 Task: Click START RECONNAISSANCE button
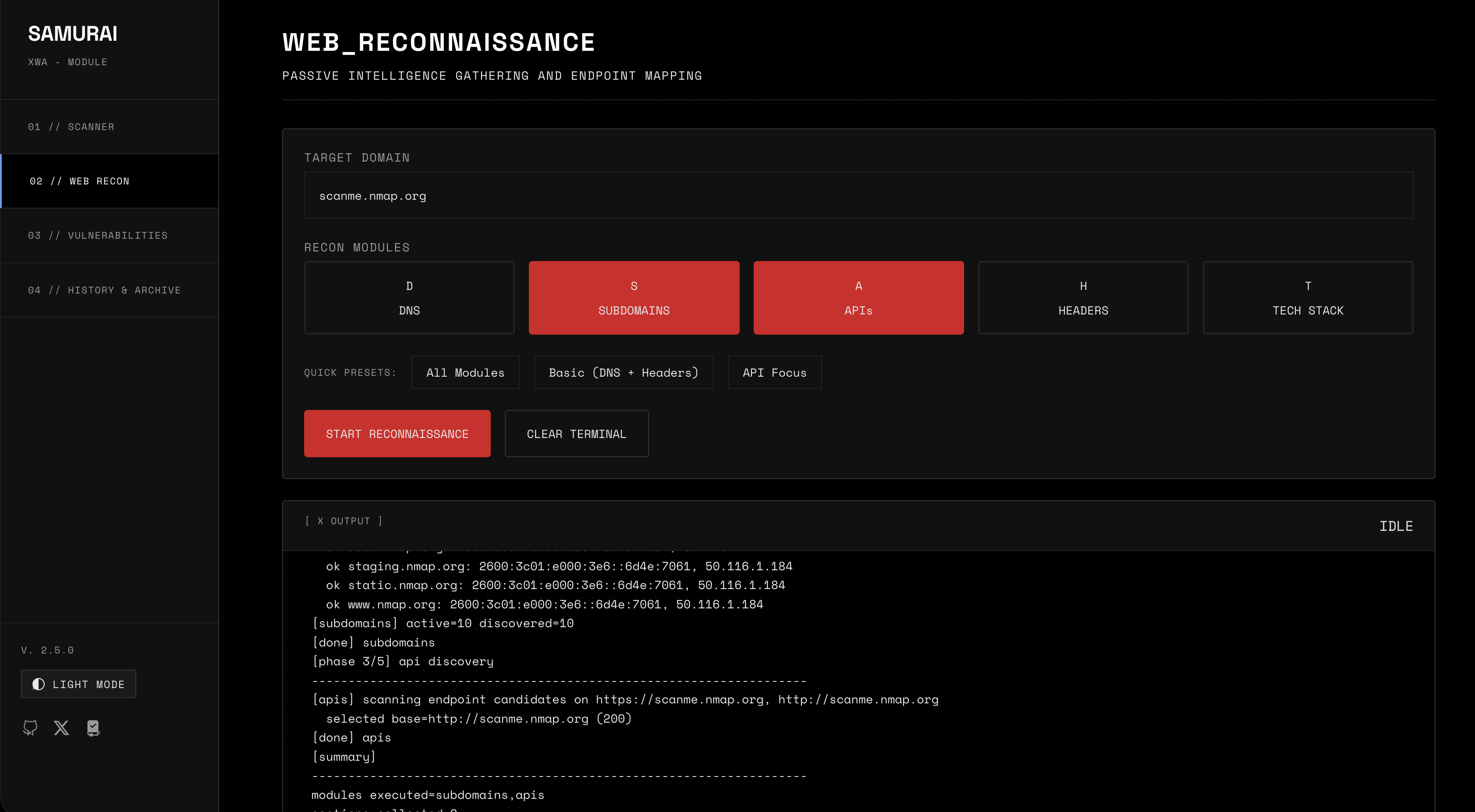coord(397,434)
